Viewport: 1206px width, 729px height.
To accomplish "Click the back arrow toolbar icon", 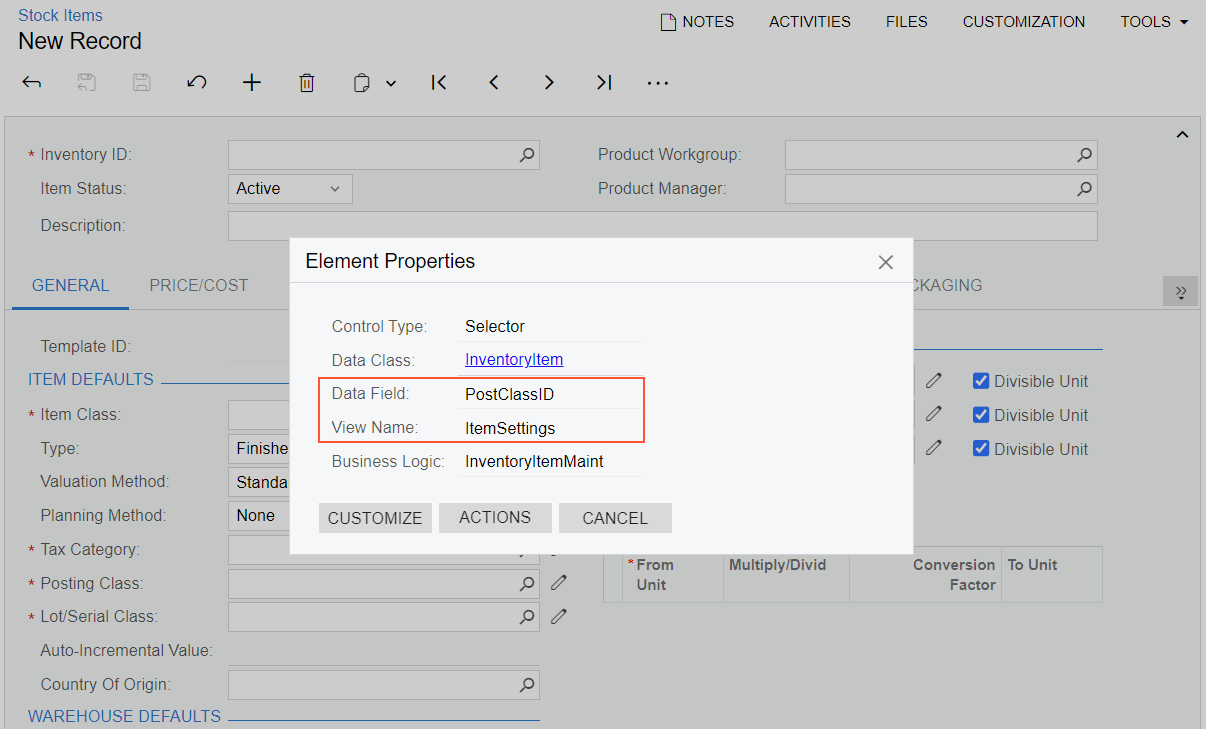I will click(x=32, y=83).
